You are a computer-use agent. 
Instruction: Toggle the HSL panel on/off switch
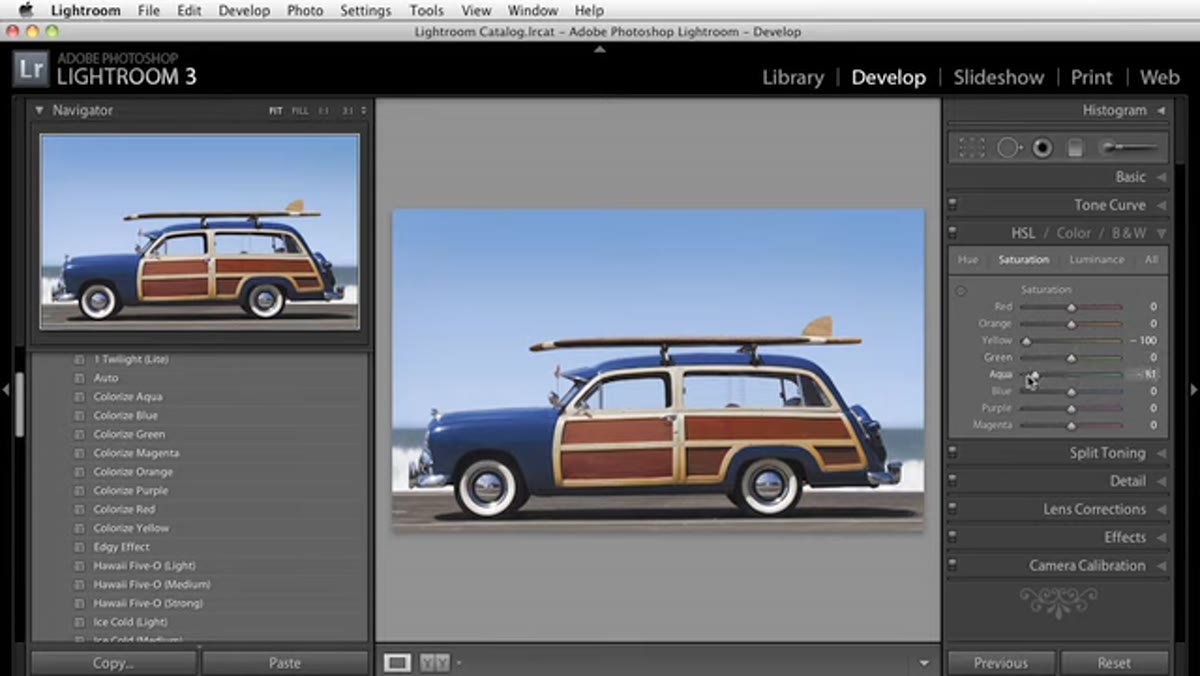[953, 233]
